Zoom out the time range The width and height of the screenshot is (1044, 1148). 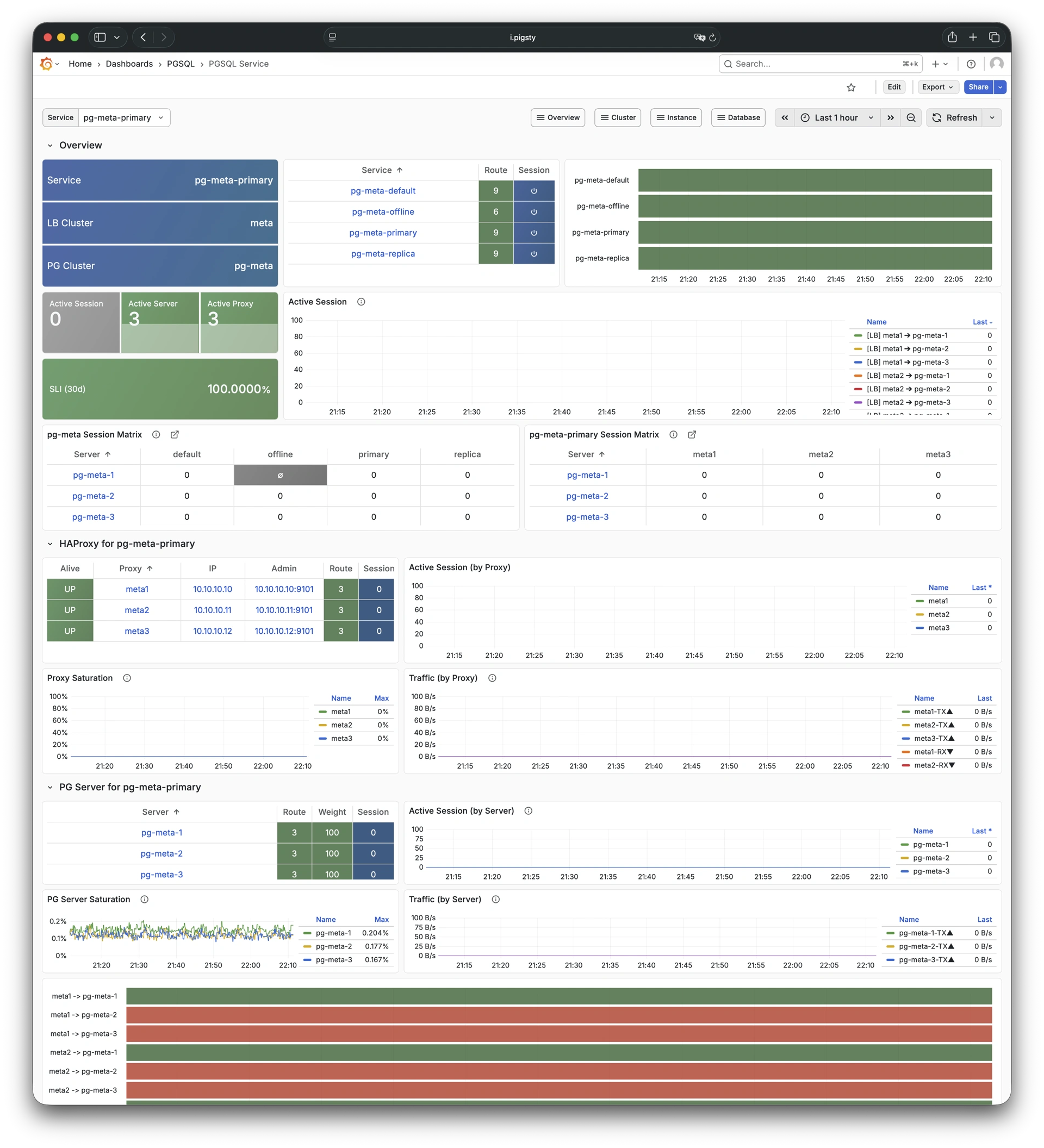pos(911,117)
